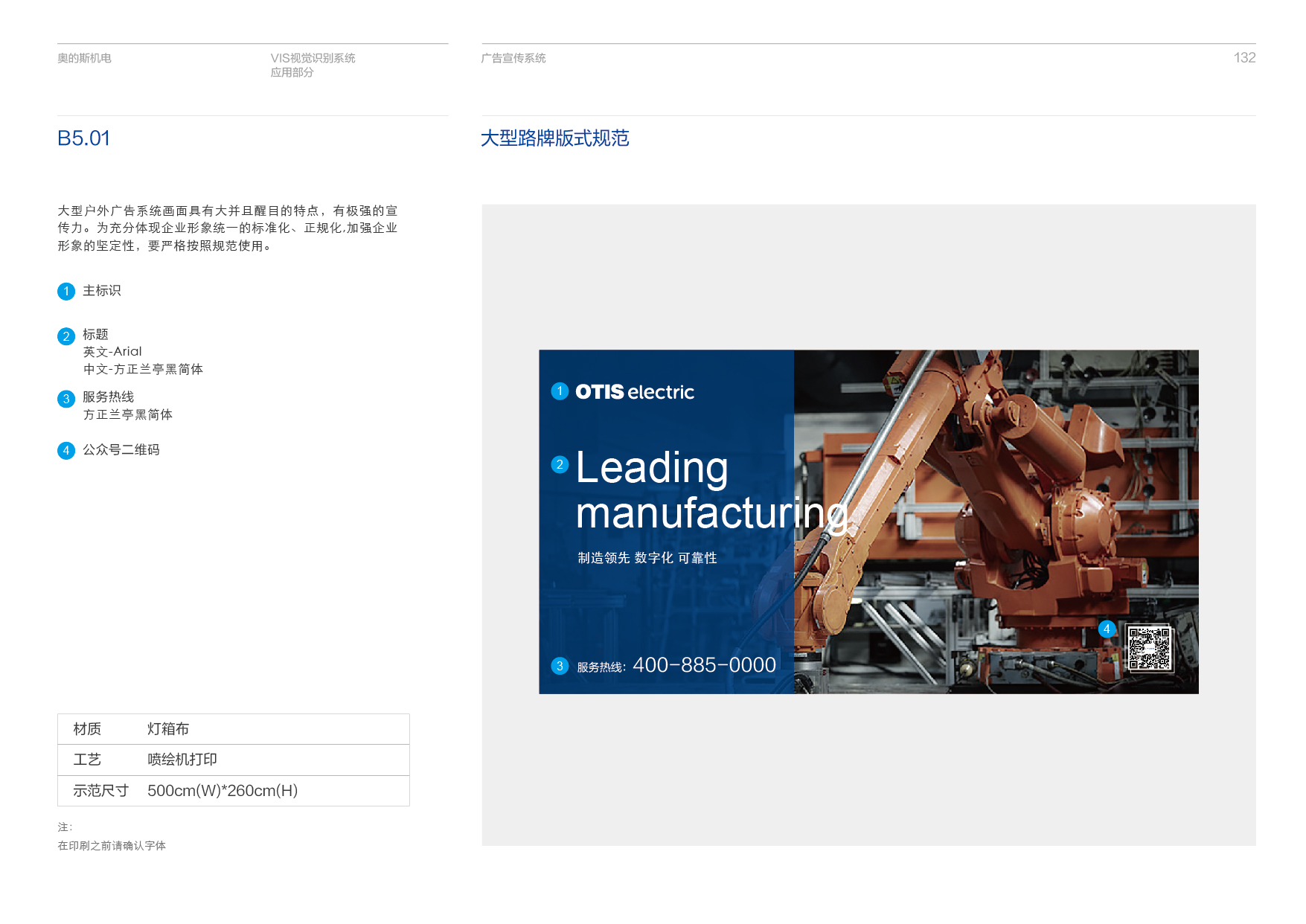Image resolution: width=1306 pixels, height=924 pixels.
Task: Click the blue circle 1 beside 主标识
Action: click(66, 292)
